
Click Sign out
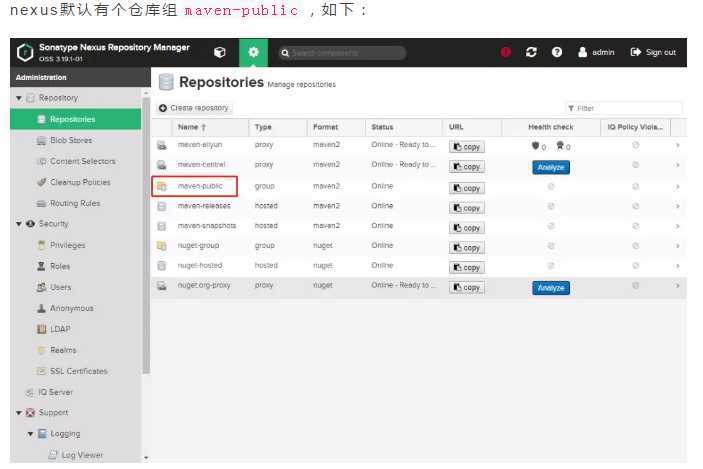click(x=653, y=52)
